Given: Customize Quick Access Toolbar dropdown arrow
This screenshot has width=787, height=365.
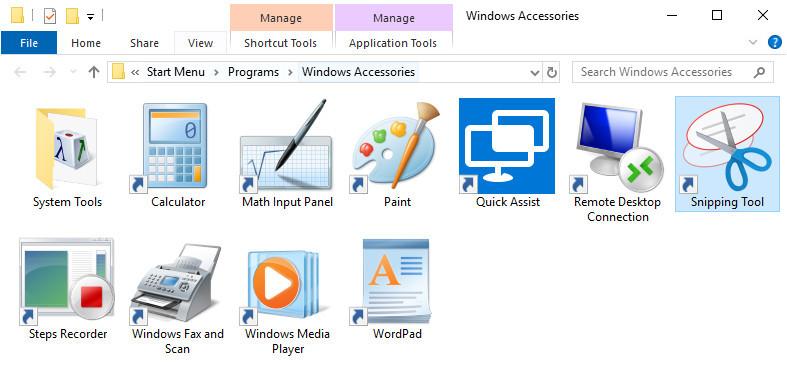Looking at the screenshot, I should (x=90, y=17).
